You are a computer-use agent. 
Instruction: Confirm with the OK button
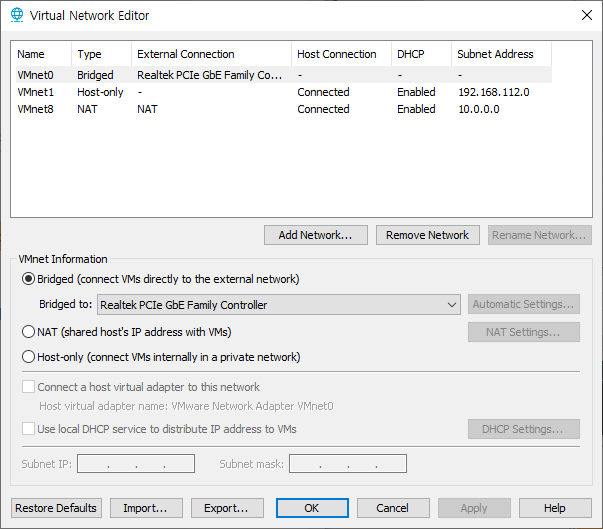click(x=312, y=508)
